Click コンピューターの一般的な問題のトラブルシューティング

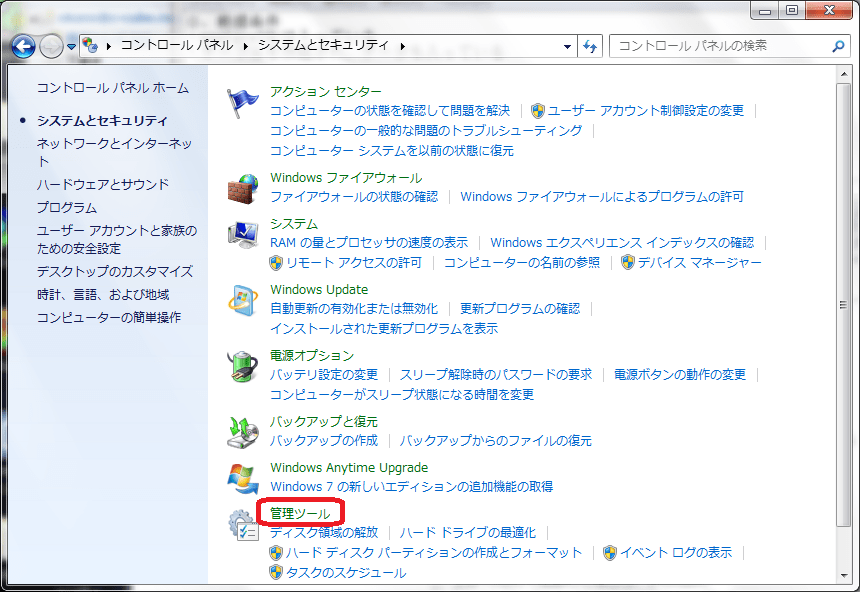click(x=426, y=131)
